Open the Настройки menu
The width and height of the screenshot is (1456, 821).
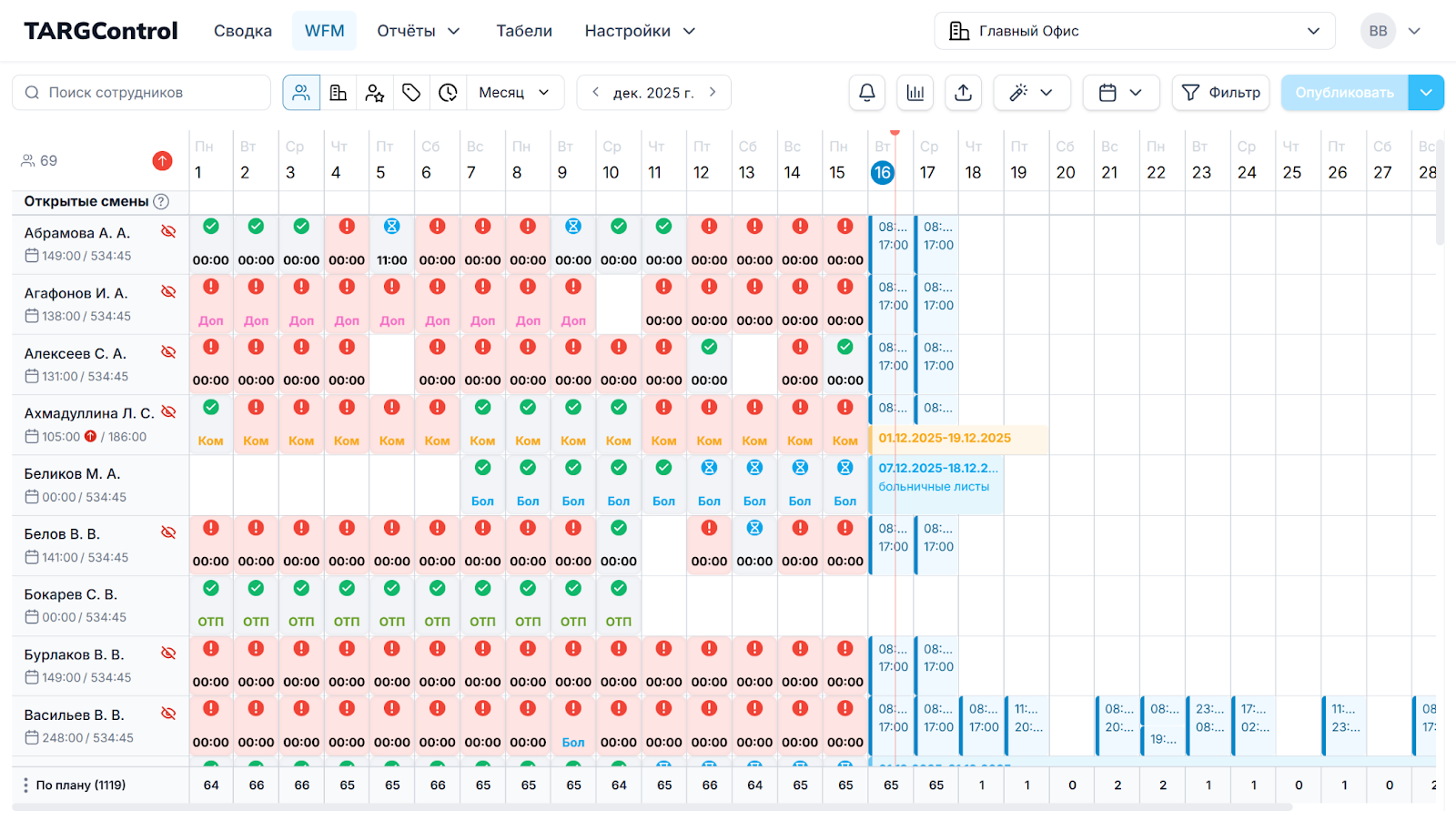[x=640, y=31]
